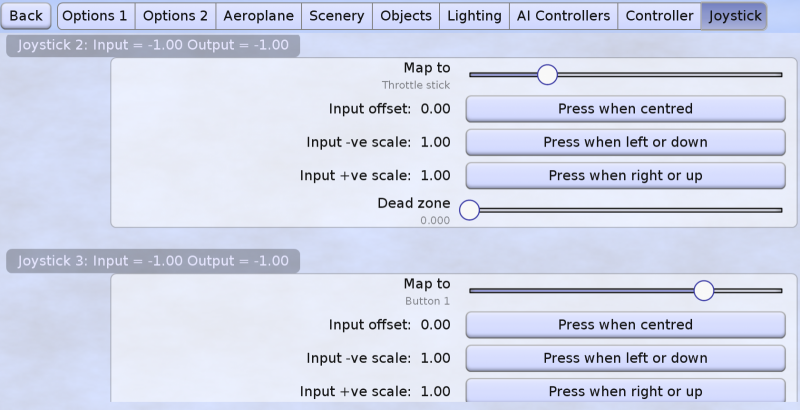Image resolution: width=800 pixels, height=410 pixels.
Task: Open the Options 1 tab
Action: pyautogui.click(x=95, y=16)
